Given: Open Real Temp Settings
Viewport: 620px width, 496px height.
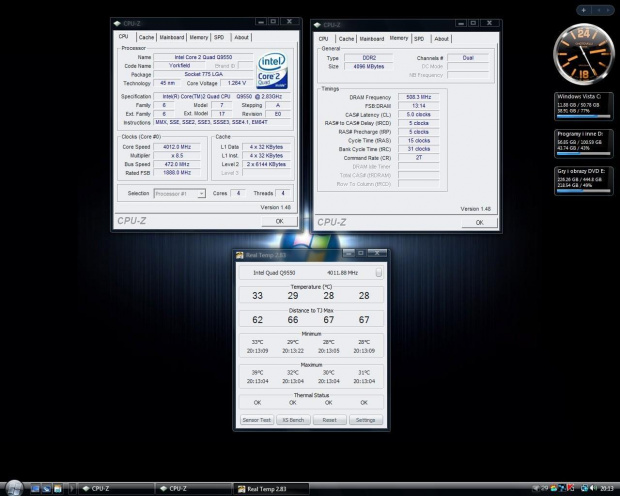Looking at the screenshot, I should coord(365,420).
